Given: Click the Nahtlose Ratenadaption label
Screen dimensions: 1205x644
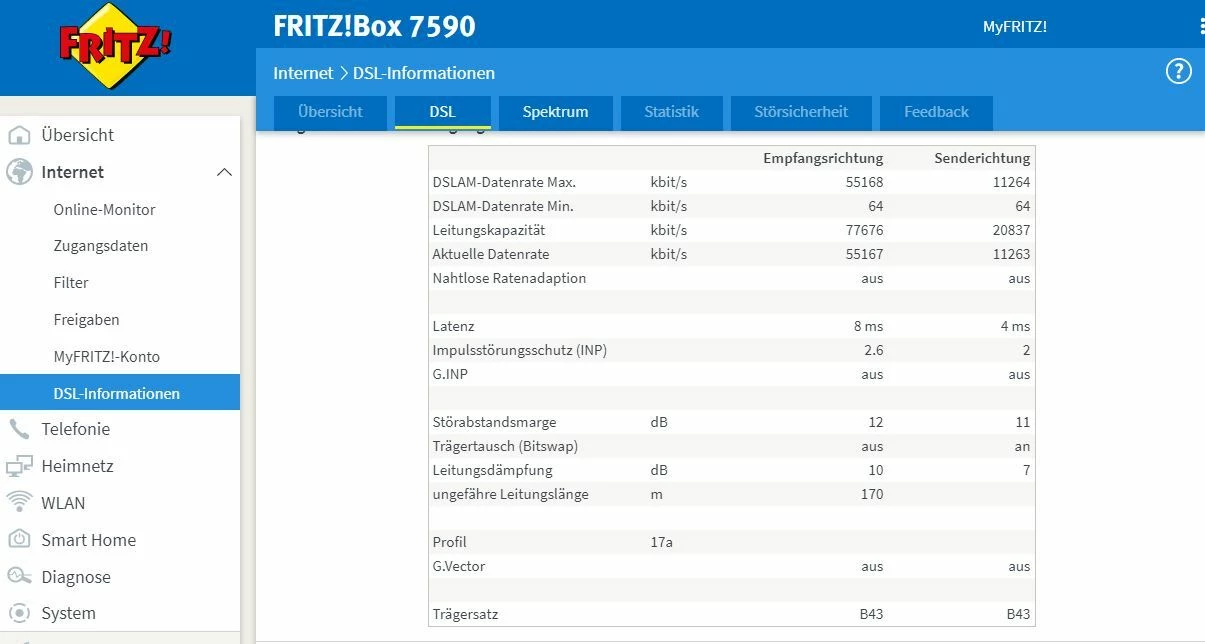Looking at the screenshot, I should [509, 278].
